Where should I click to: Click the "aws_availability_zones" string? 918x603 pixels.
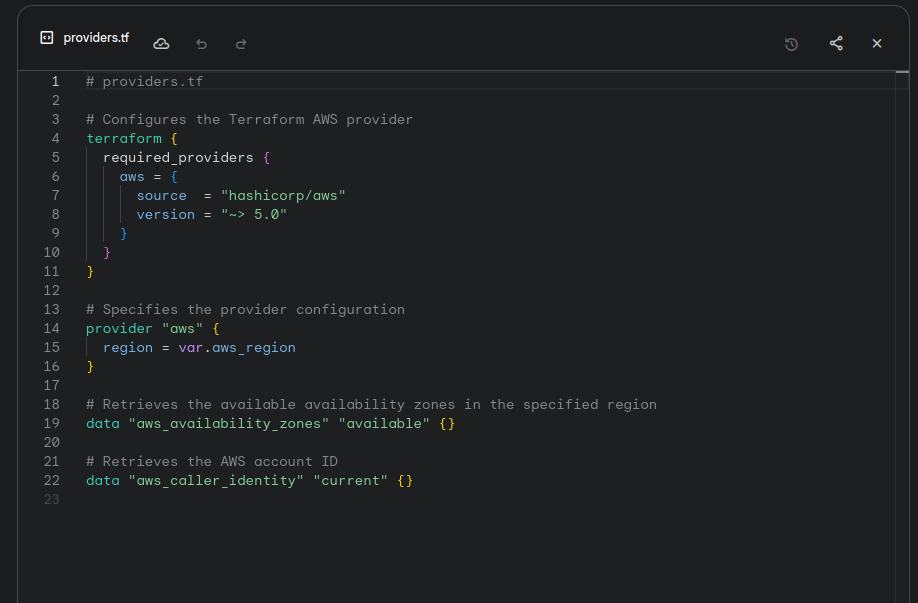[229, 424]
